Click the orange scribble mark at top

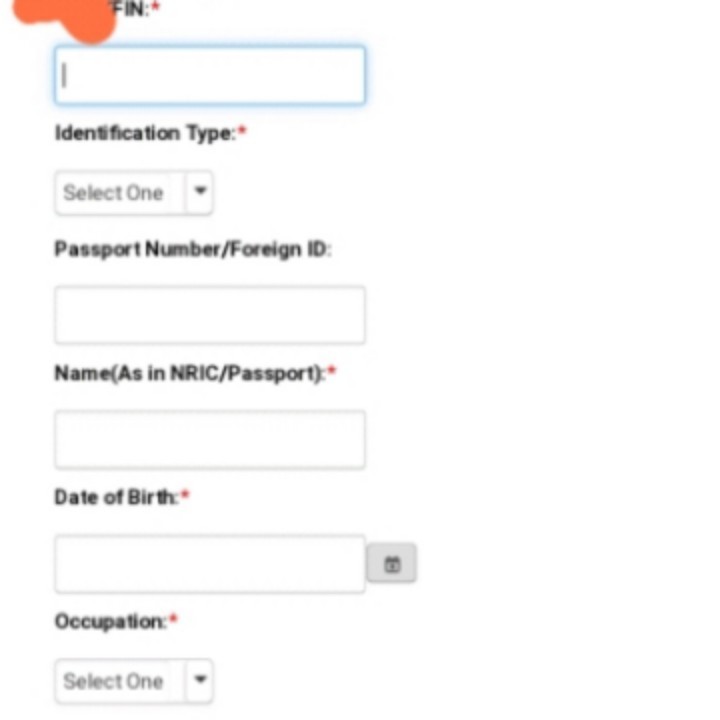click(70, 18)
